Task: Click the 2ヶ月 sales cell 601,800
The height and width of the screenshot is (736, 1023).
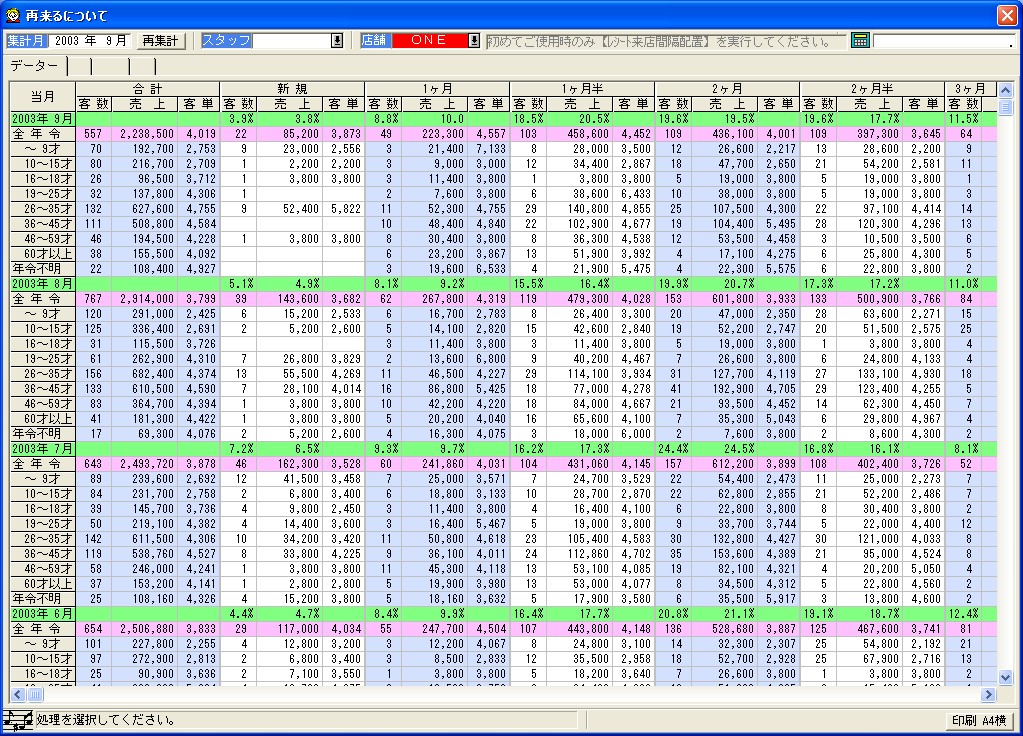Action: tap(724, 299)
